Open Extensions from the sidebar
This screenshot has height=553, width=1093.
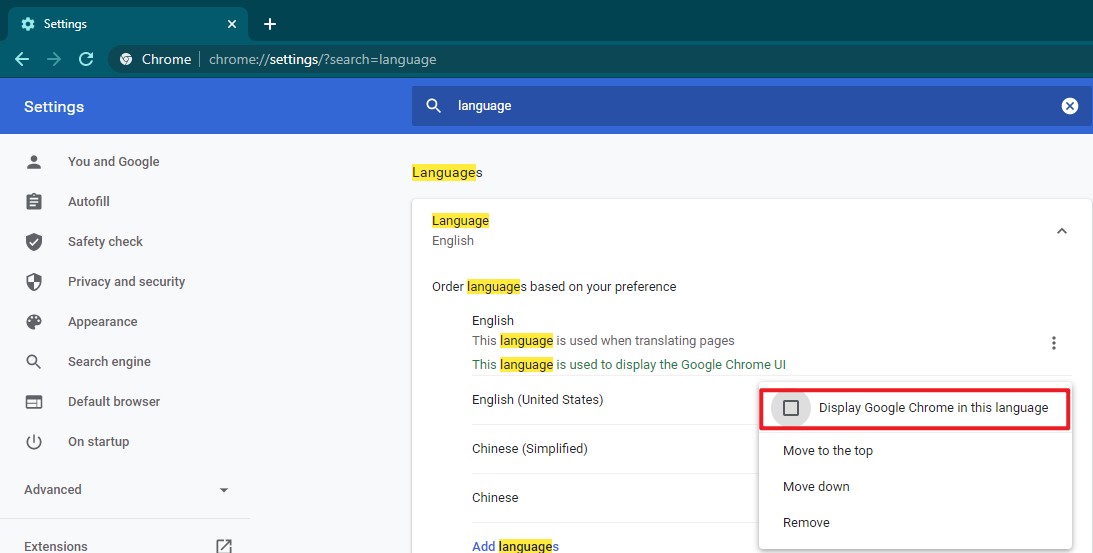point(56,546)
